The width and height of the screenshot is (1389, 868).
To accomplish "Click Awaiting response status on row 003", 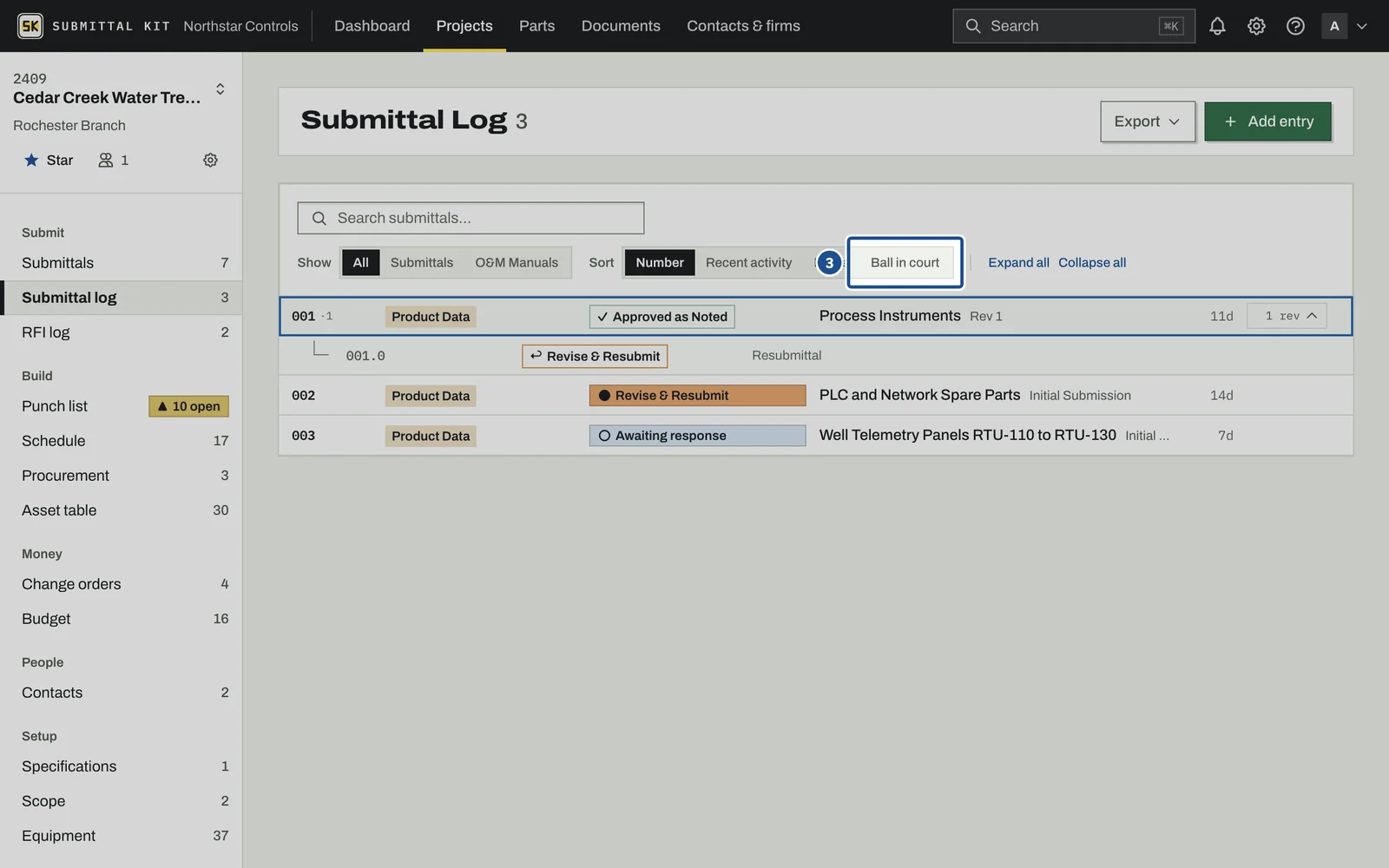I will [x=697, y=436].
